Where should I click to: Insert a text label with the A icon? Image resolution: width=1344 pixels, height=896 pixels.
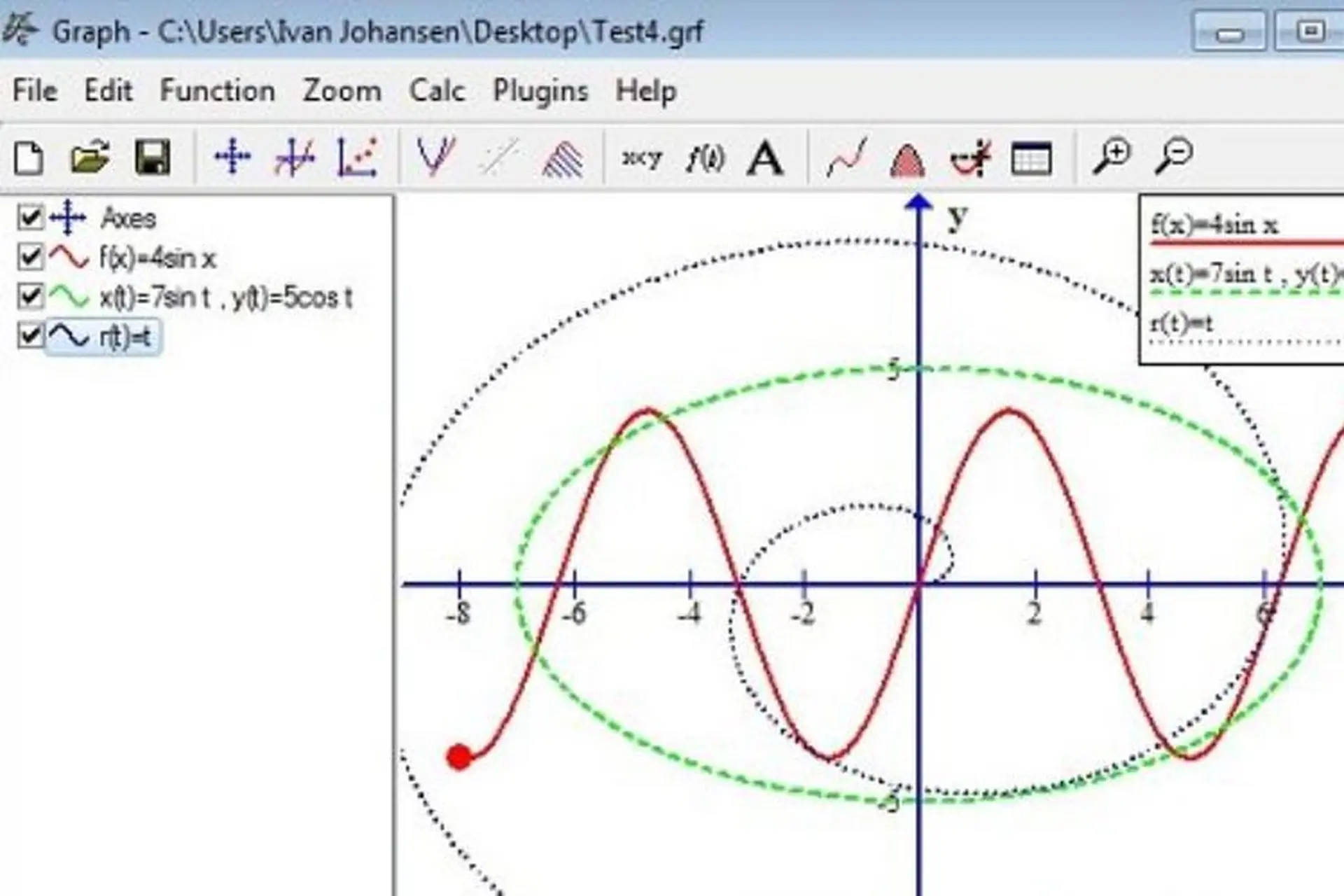pos(765,158)
